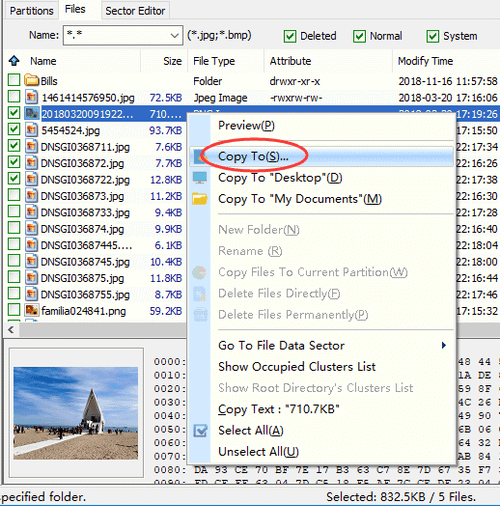Toggle the Normal filter checkbox
The image size is (500, 506).
[x=359, y=36]
